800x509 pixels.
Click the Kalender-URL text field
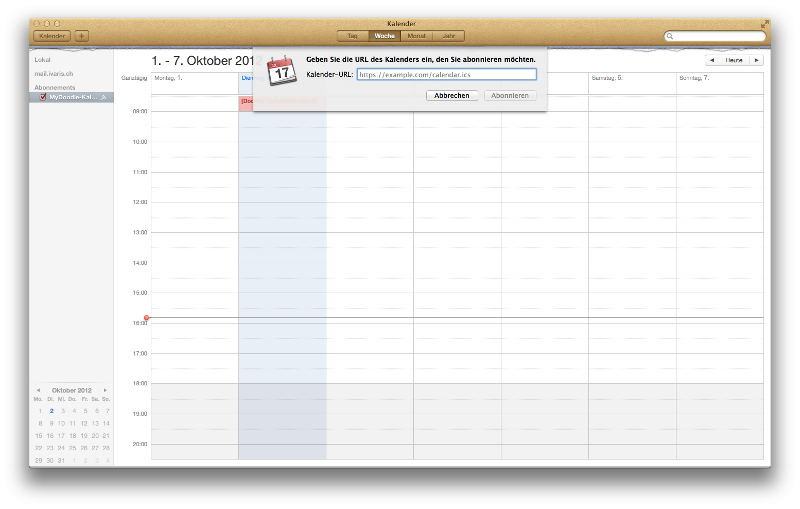[446, 74]
